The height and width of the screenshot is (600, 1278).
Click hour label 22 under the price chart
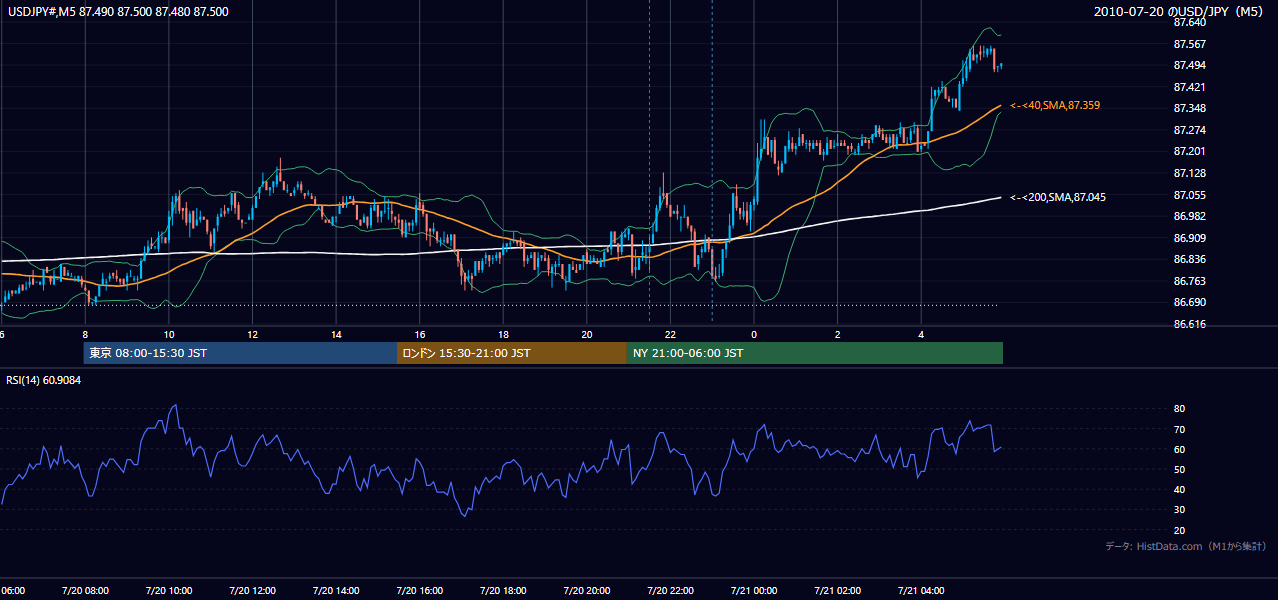(x=670, y=335)
